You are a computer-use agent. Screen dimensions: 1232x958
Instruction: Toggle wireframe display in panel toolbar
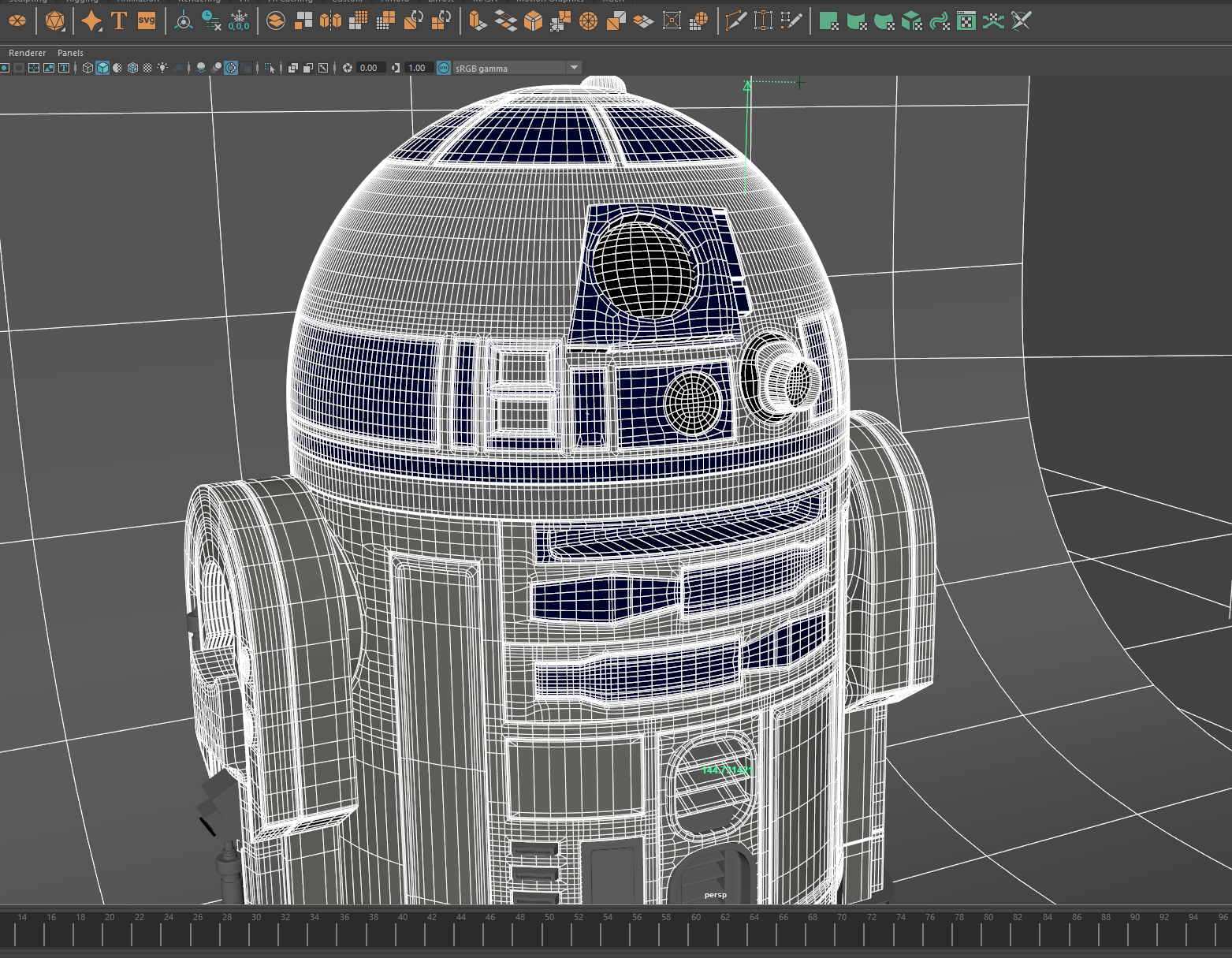(87, 68)
